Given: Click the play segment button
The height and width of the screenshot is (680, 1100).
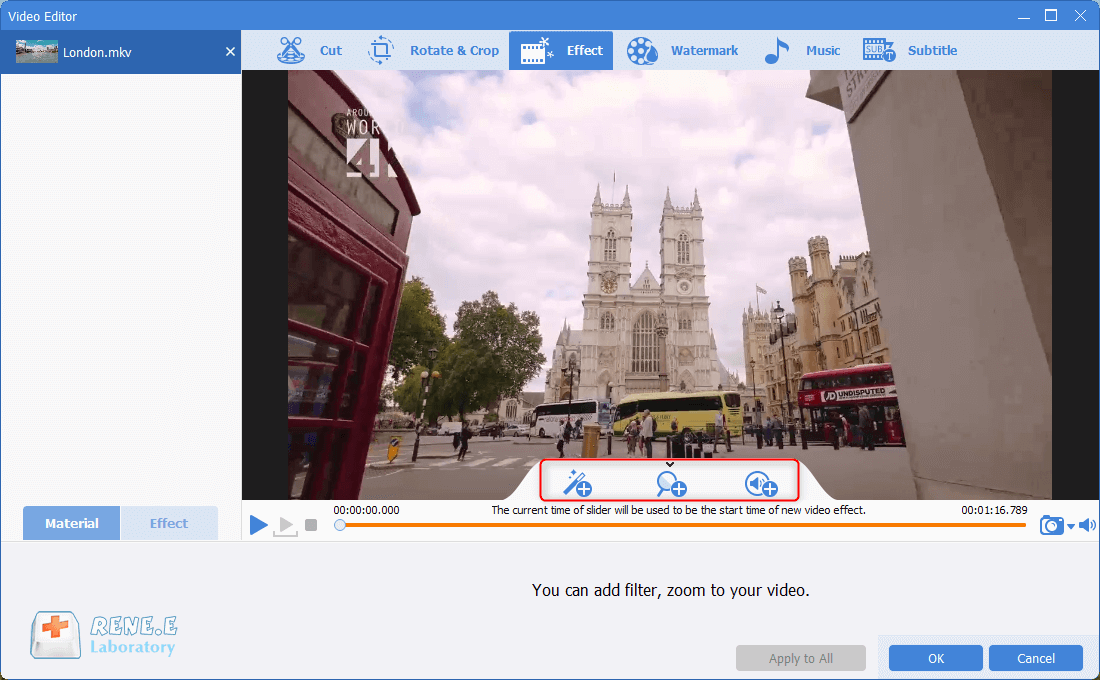Looking at the screenshot, I should (x=286, y=526).
